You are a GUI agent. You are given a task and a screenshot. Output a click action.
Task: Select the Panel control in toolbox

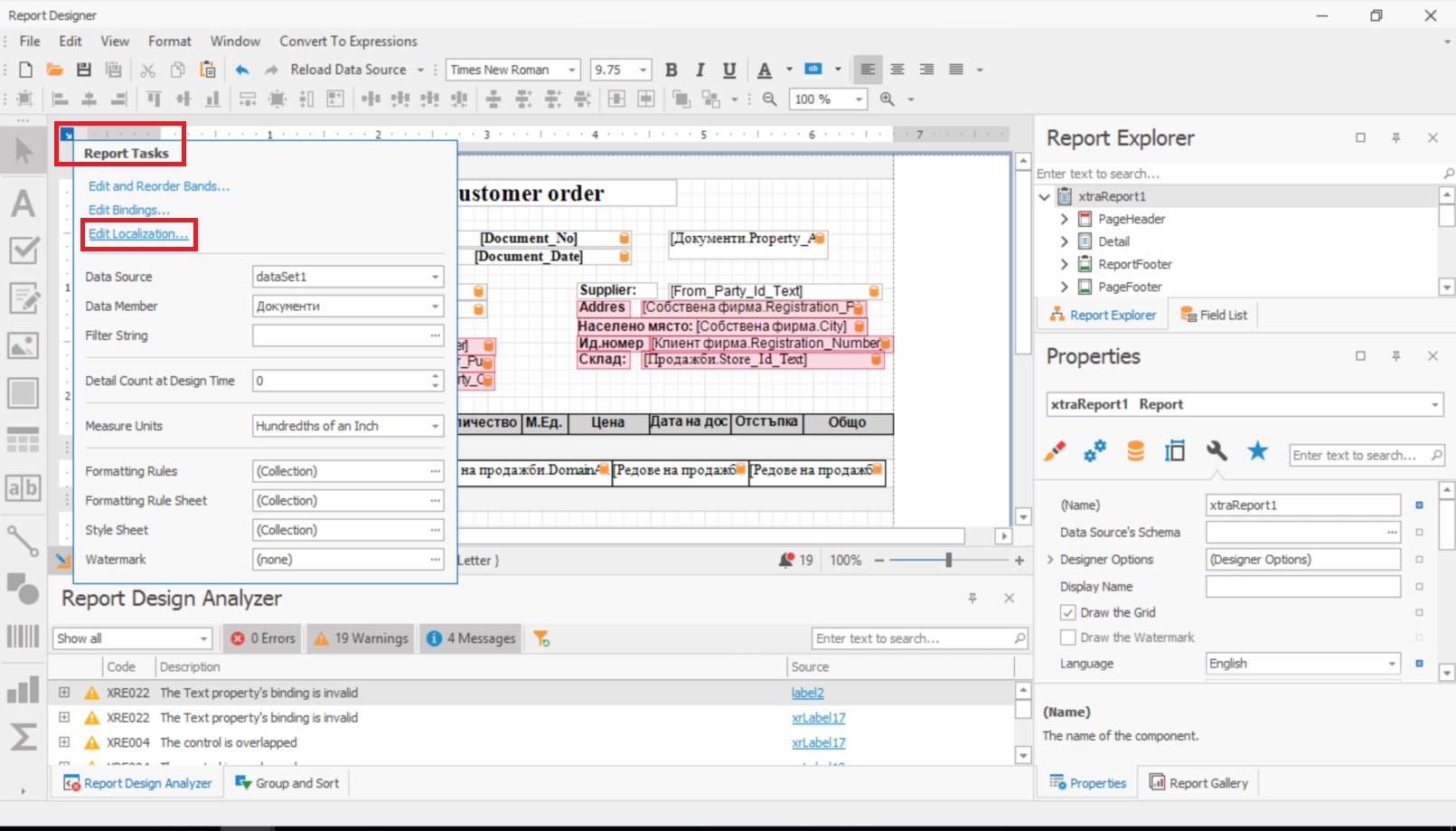(23, 393)
